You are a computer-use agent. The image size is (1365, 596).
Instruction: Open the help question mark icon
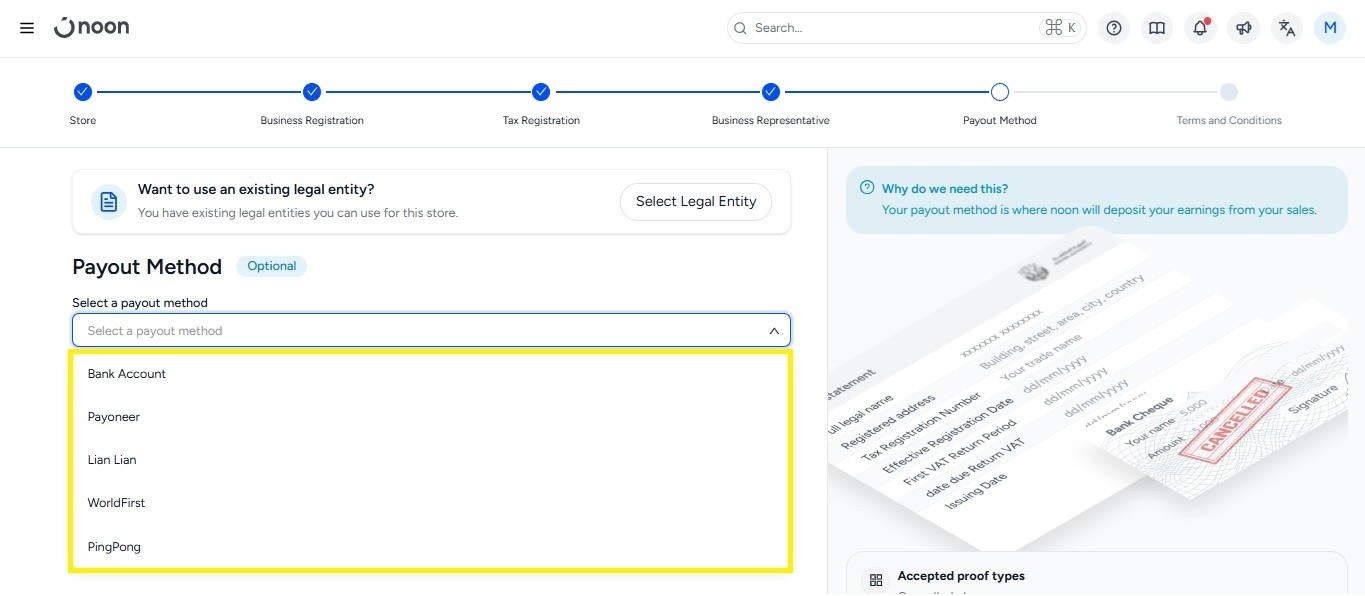[1114, 28]
